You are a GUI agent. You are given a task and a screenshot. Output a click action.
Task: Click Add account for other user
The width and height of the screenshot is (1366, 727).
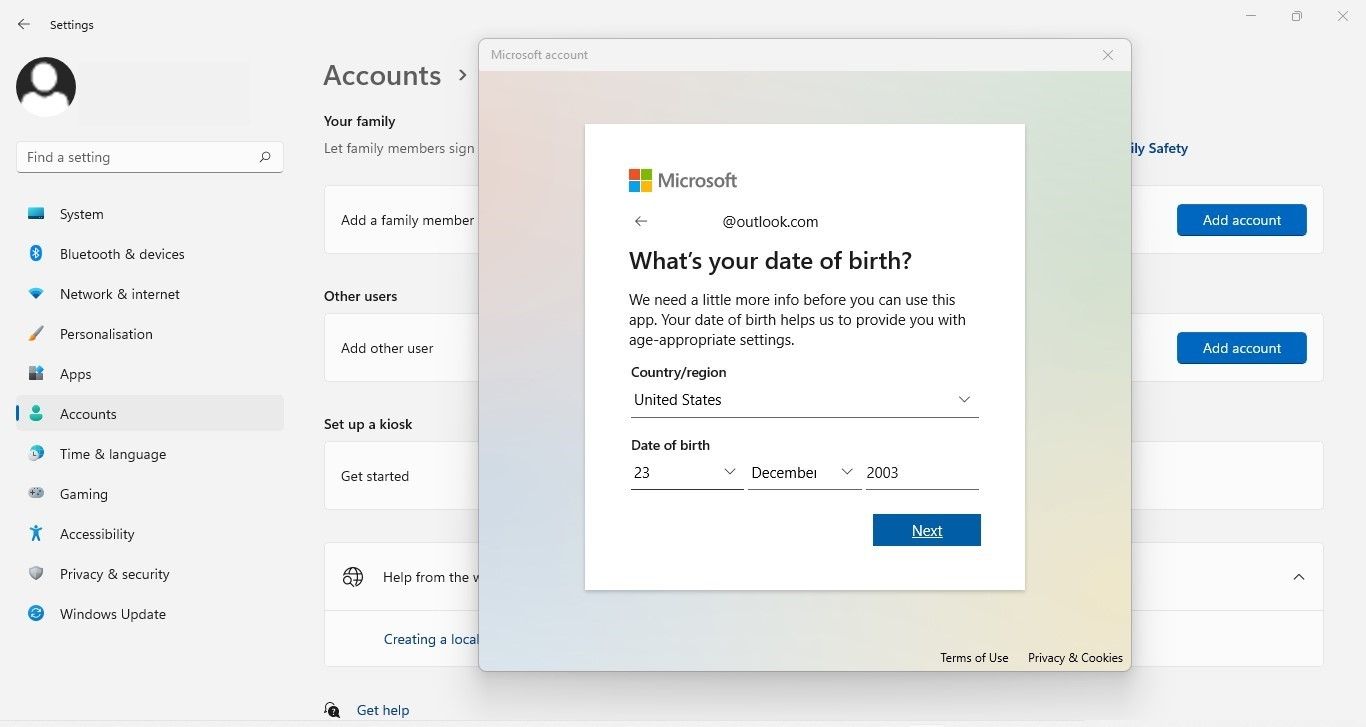(x=1242, y=348)
